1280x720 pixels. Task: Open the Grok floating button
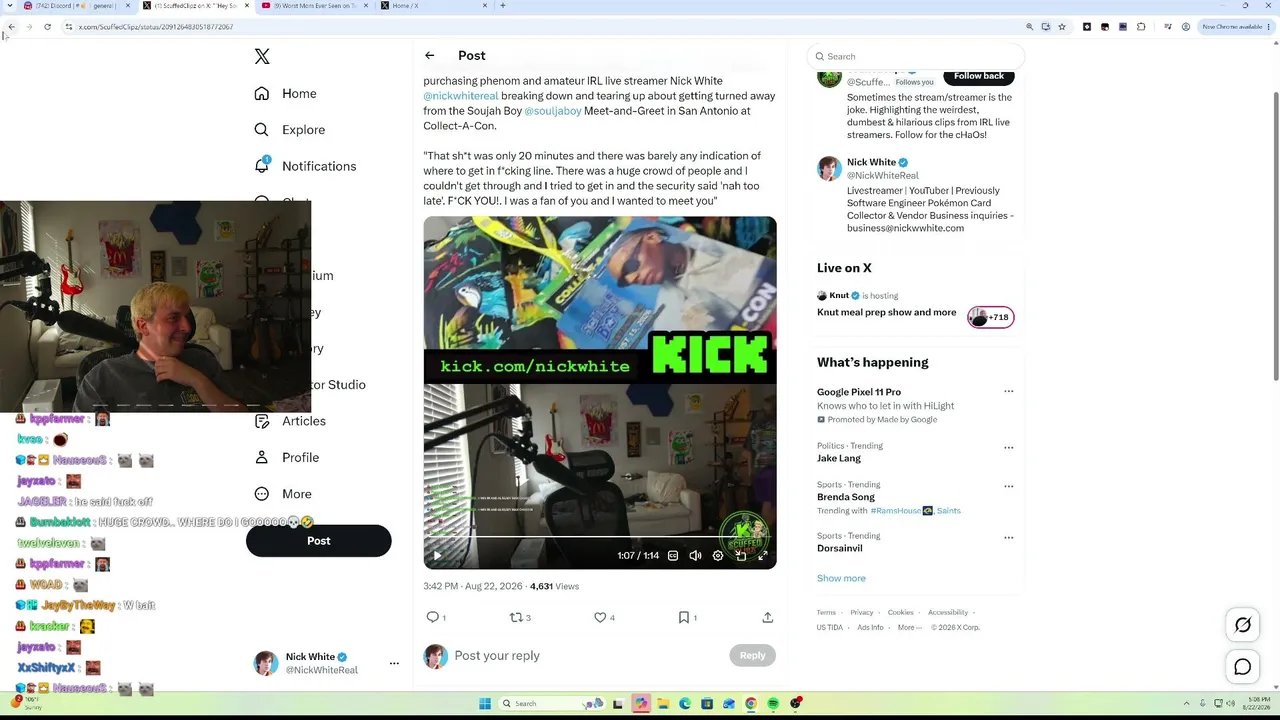click(x=1243, y=625)
